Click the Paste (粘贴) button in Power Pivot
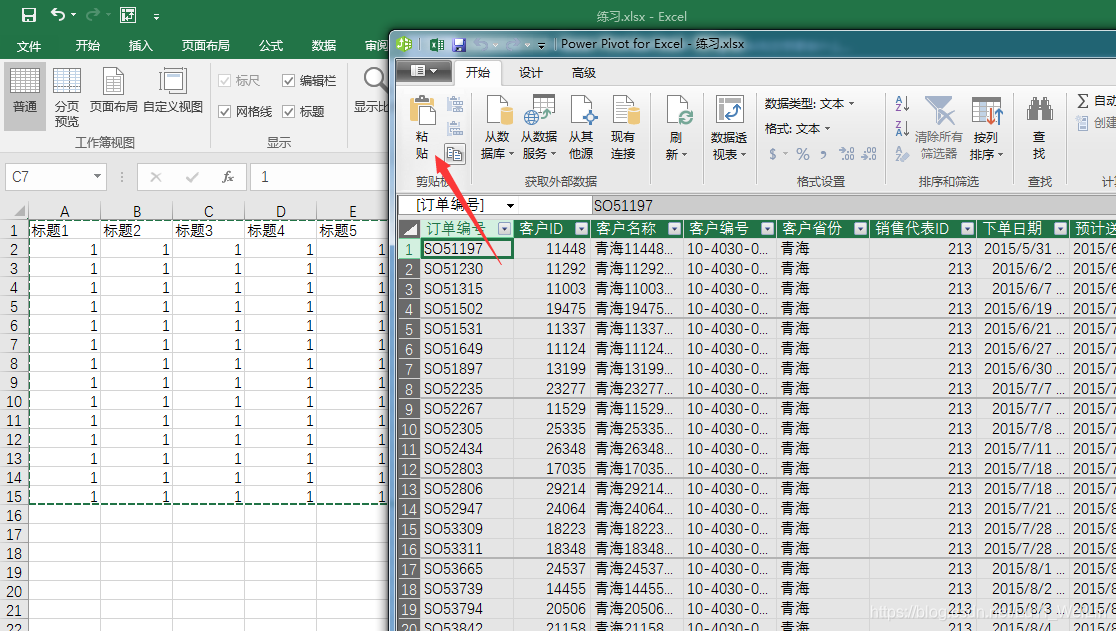This screenshot has width=1116, height=631. (x=422, y=129)
